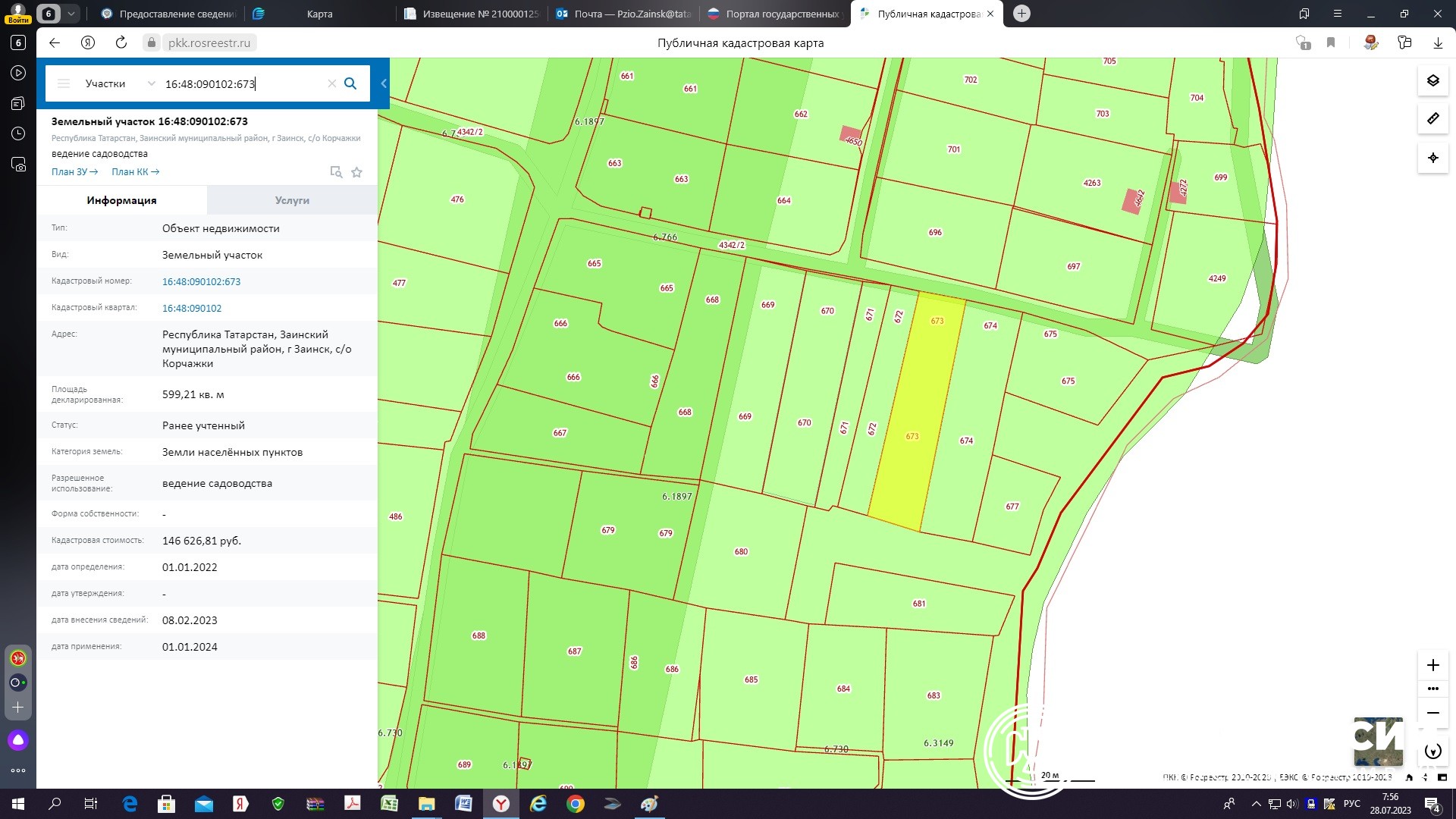Image resolution: width=1456 pixels, height=819 pixels.
Task: Select the measurement ruler tool
Action: pyautogui.click(x=1432, y=119)
